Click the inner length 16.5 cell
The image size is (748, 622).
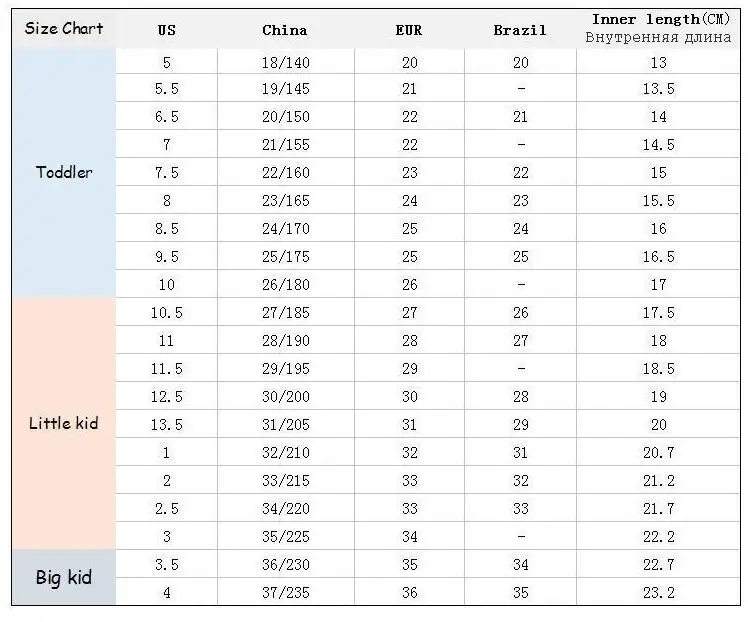(658, 257)
